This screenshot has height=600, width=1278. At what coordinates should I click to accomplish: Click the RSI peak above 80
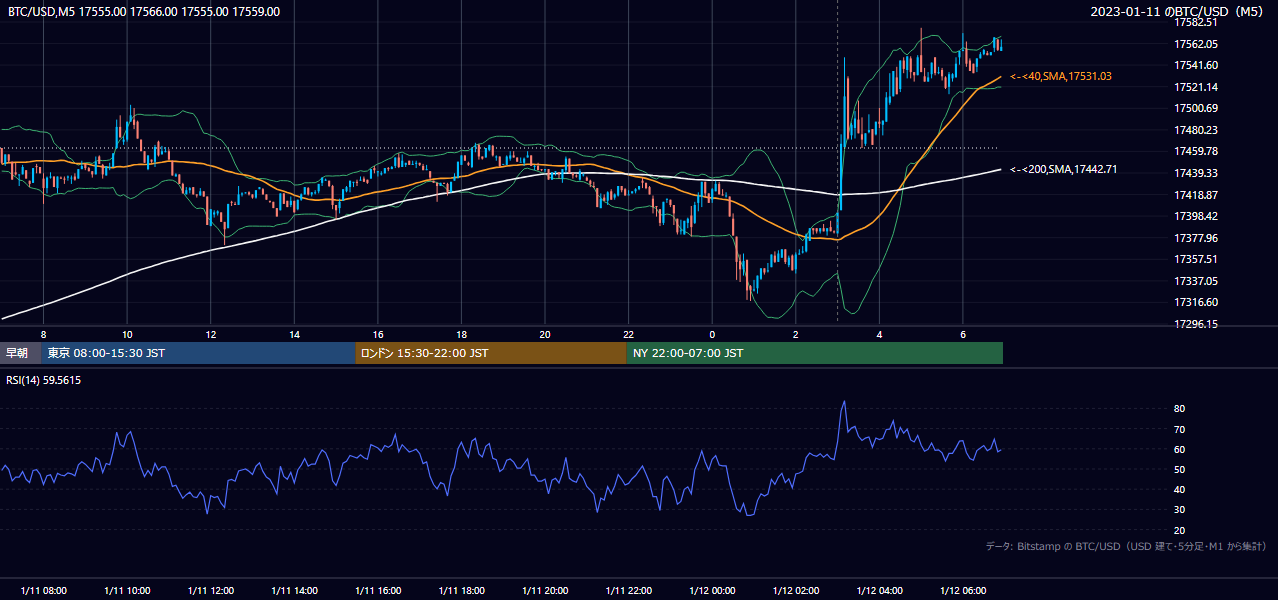(844, 402)
